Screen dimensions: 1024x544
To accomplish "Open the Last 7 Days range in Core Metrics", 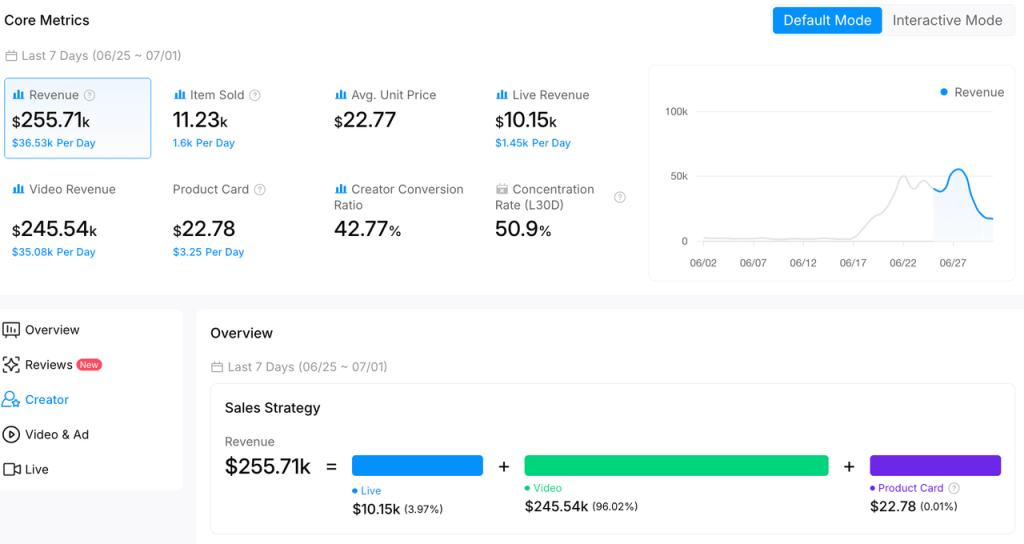I will pos(93,56).
